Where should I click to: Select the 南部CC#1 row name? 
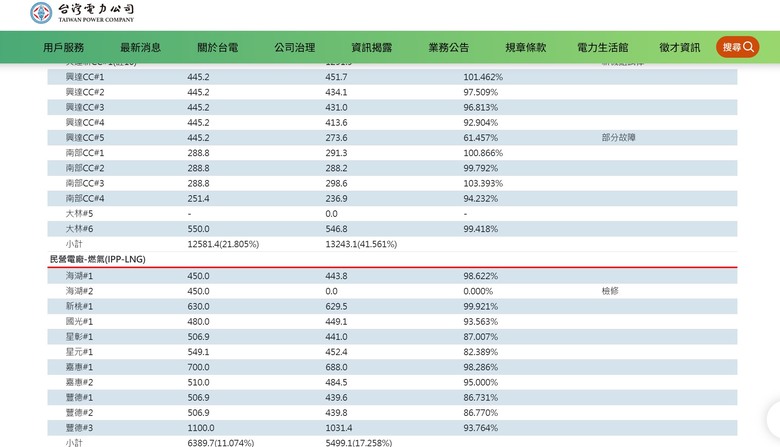[x=85, y=153]
